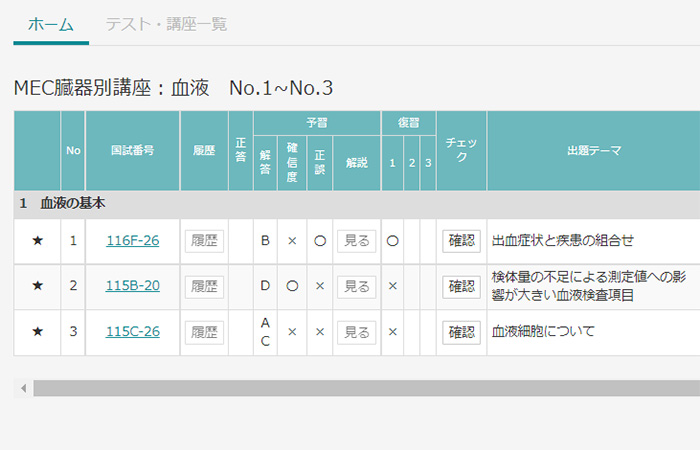Click the 復習 1 circle in 116F-26 row
Screen dimensions: 700x450
point(392,241)
